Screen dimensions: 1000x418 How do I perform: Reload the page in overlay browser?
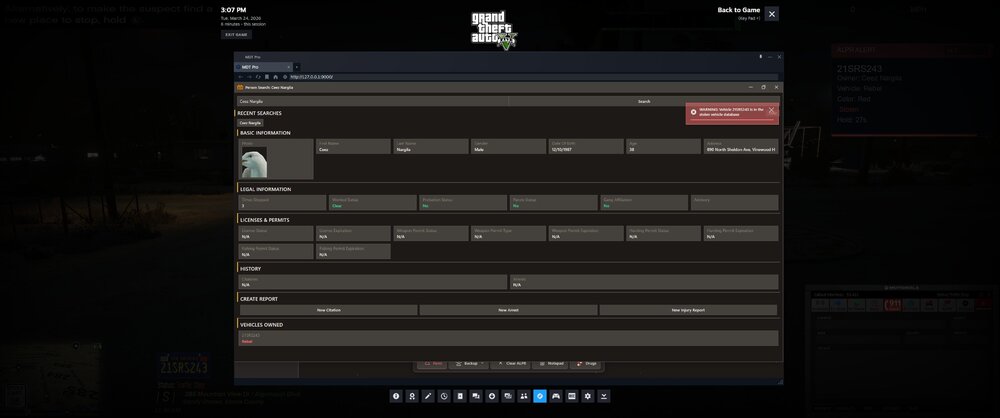tap(258, 77)
